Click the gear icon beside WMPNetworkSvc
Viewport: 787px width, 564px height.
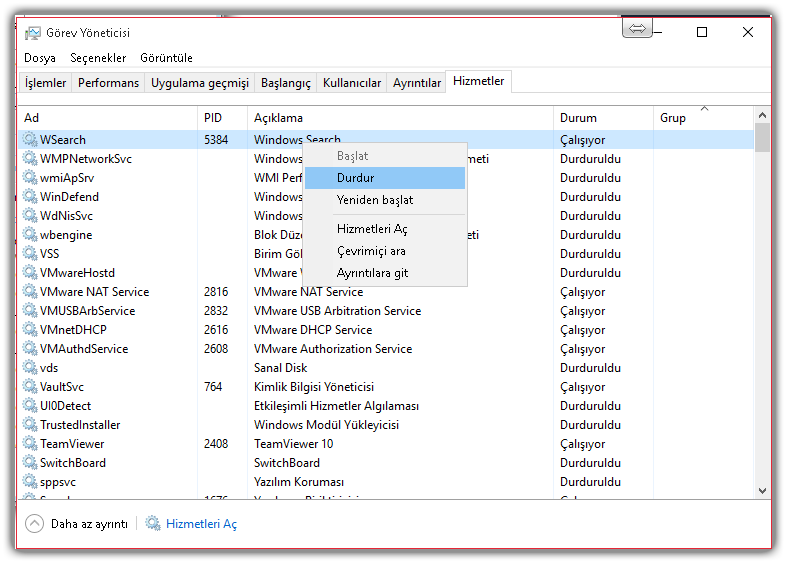[x=30, y=158]
